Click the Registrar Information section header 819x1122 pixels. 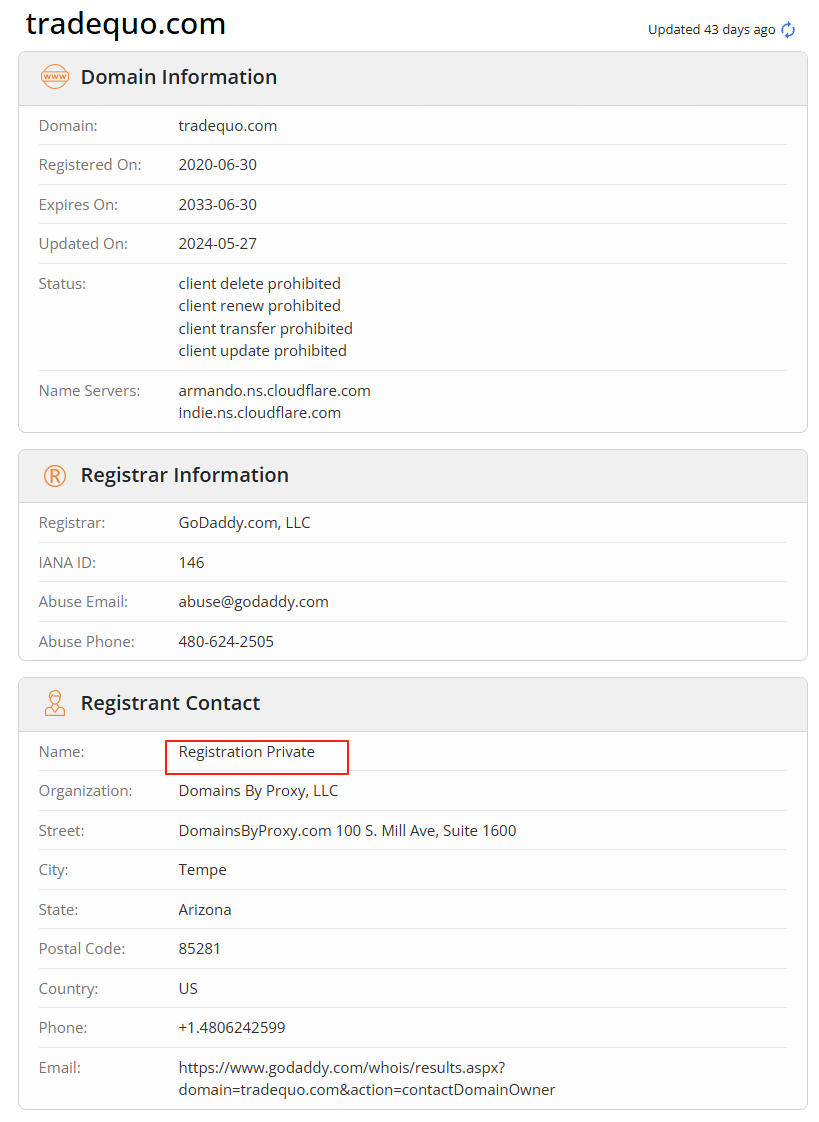point(184,476)
